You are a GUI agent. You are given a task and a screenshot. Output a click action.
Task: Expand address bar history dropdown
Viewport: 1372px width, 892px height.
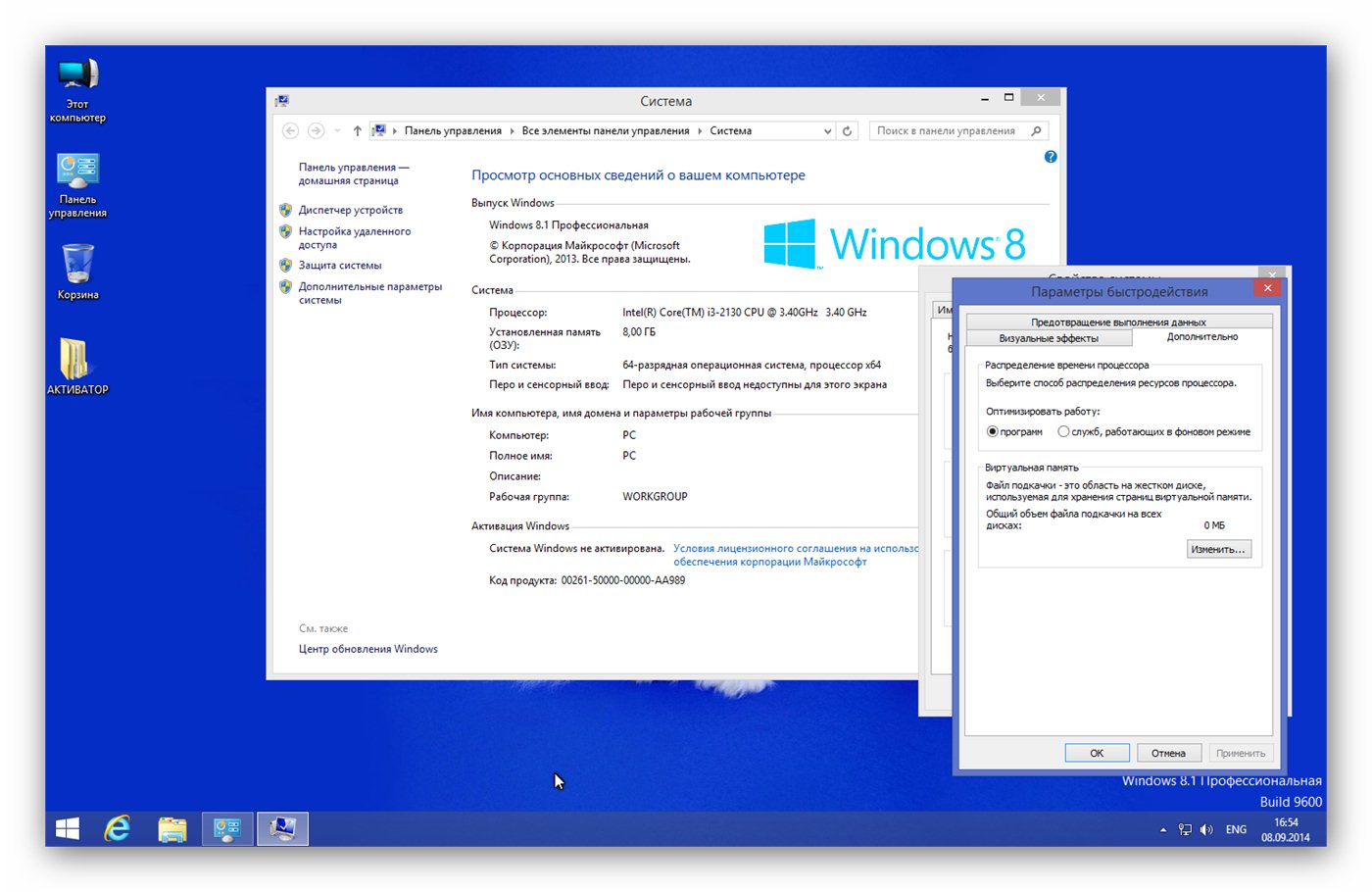827,130
